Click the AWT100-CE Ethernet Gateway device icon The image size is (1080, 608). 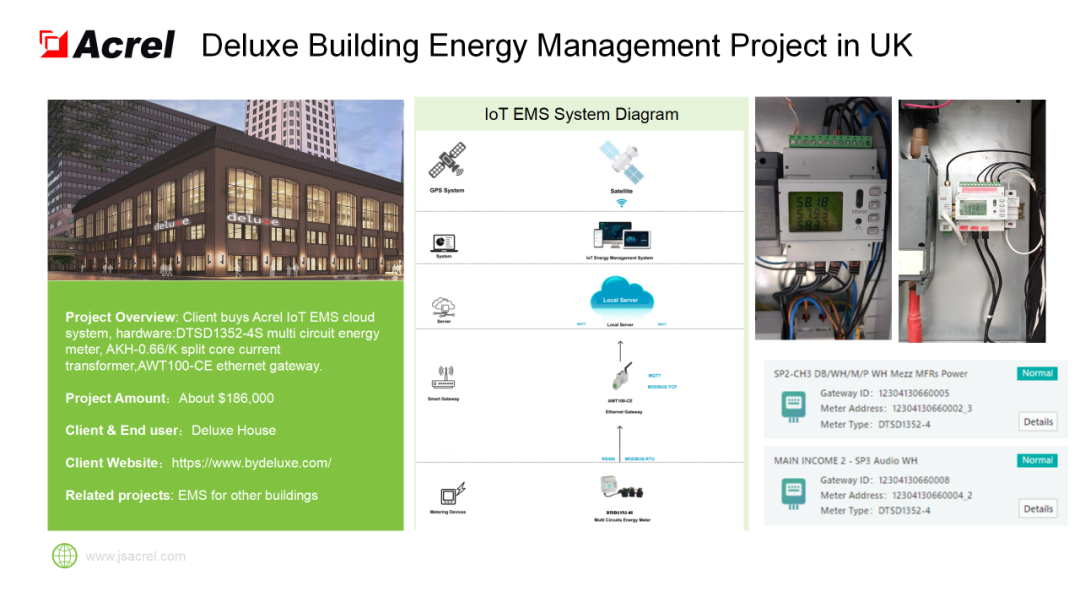coord(622,378)
